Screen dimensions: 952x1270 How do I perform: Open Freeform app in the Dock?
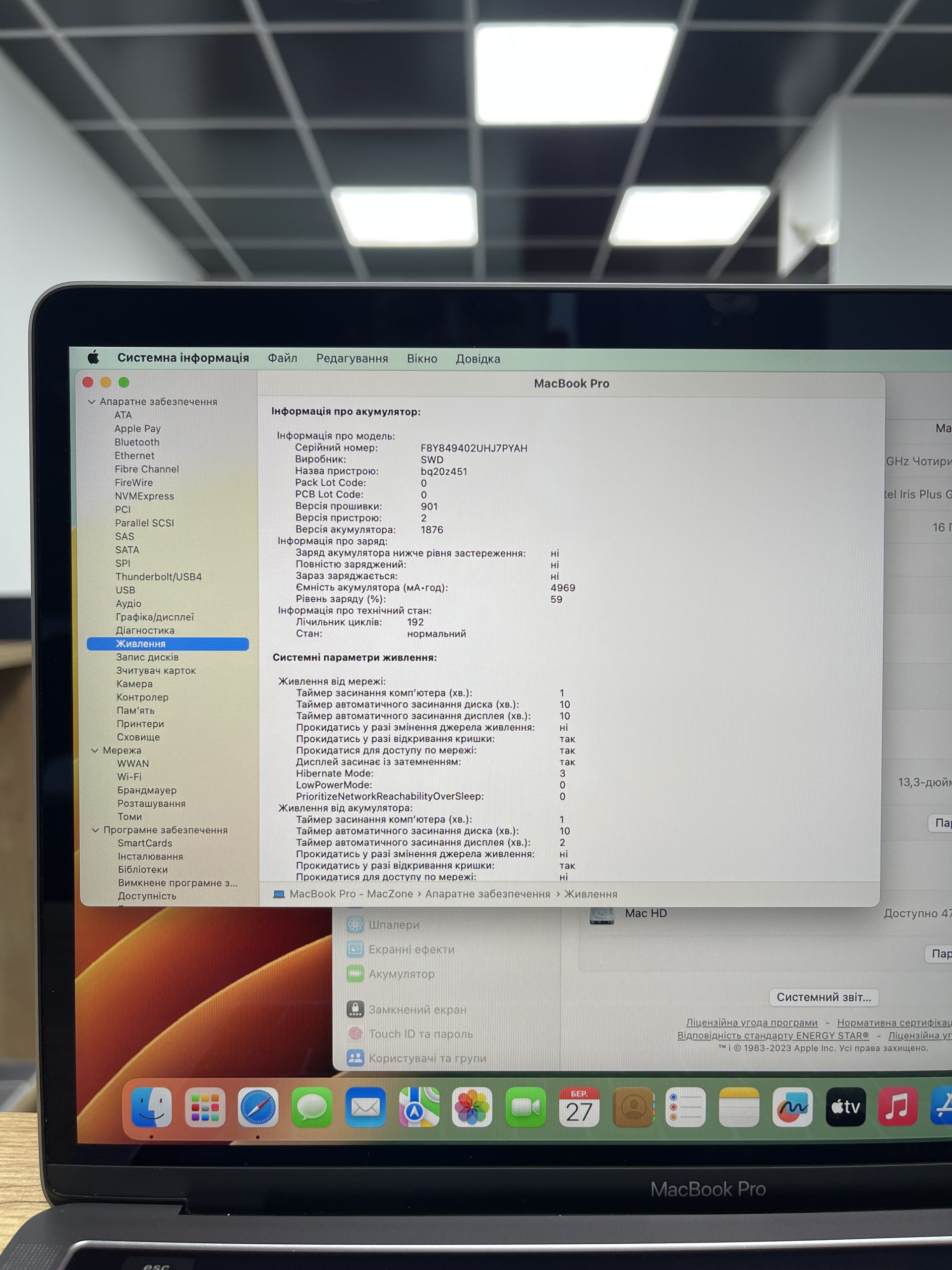tap(792, 1106)
